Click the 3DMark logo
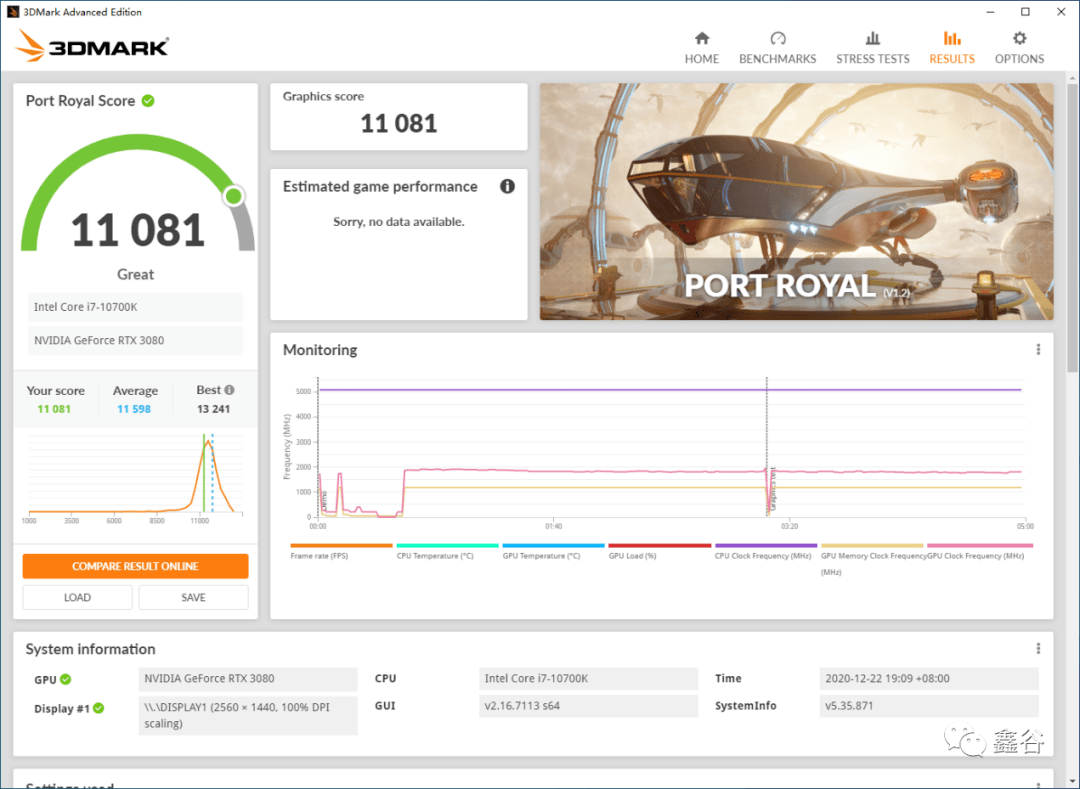 pyautogui.click(x=92, y=46)
